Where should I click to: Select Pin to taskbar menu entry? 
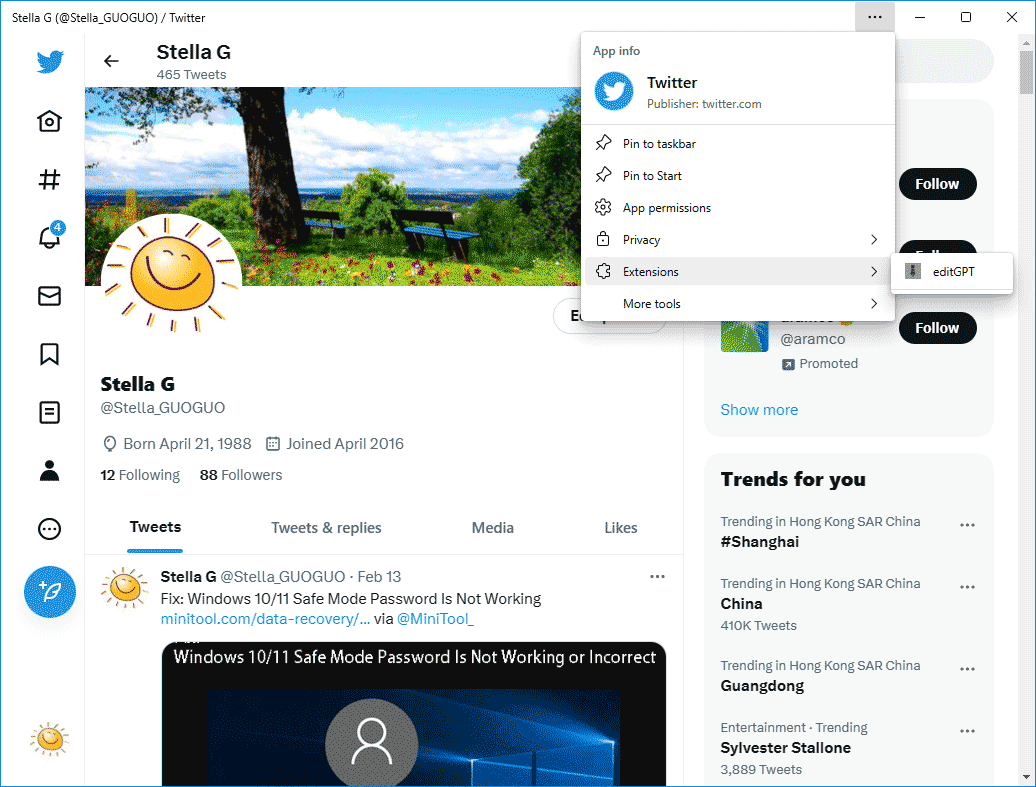tap(739, 143)
